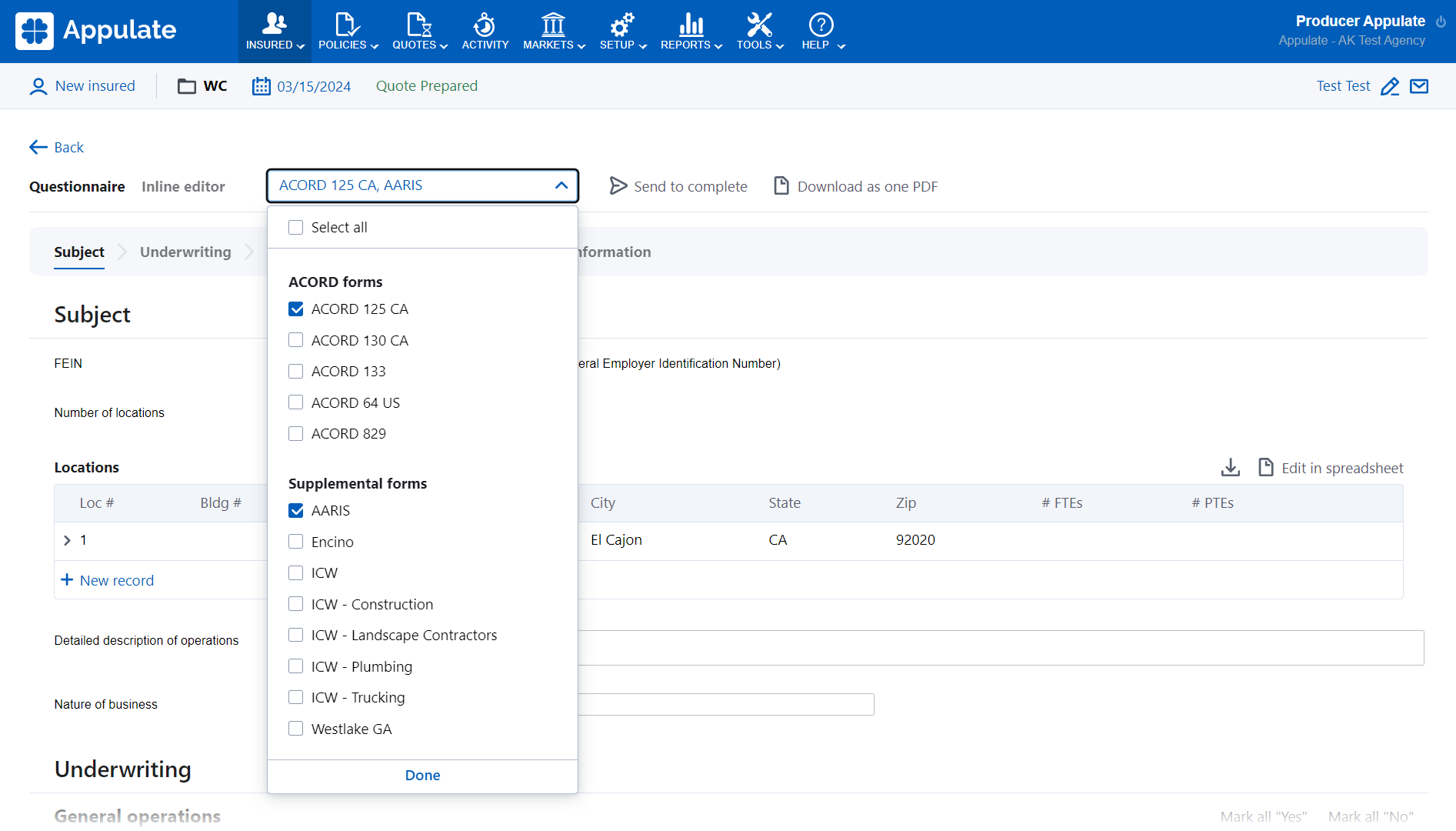Enable the ICW - Plumbing checkbox

pyautogui.click(x=296, y=666)
